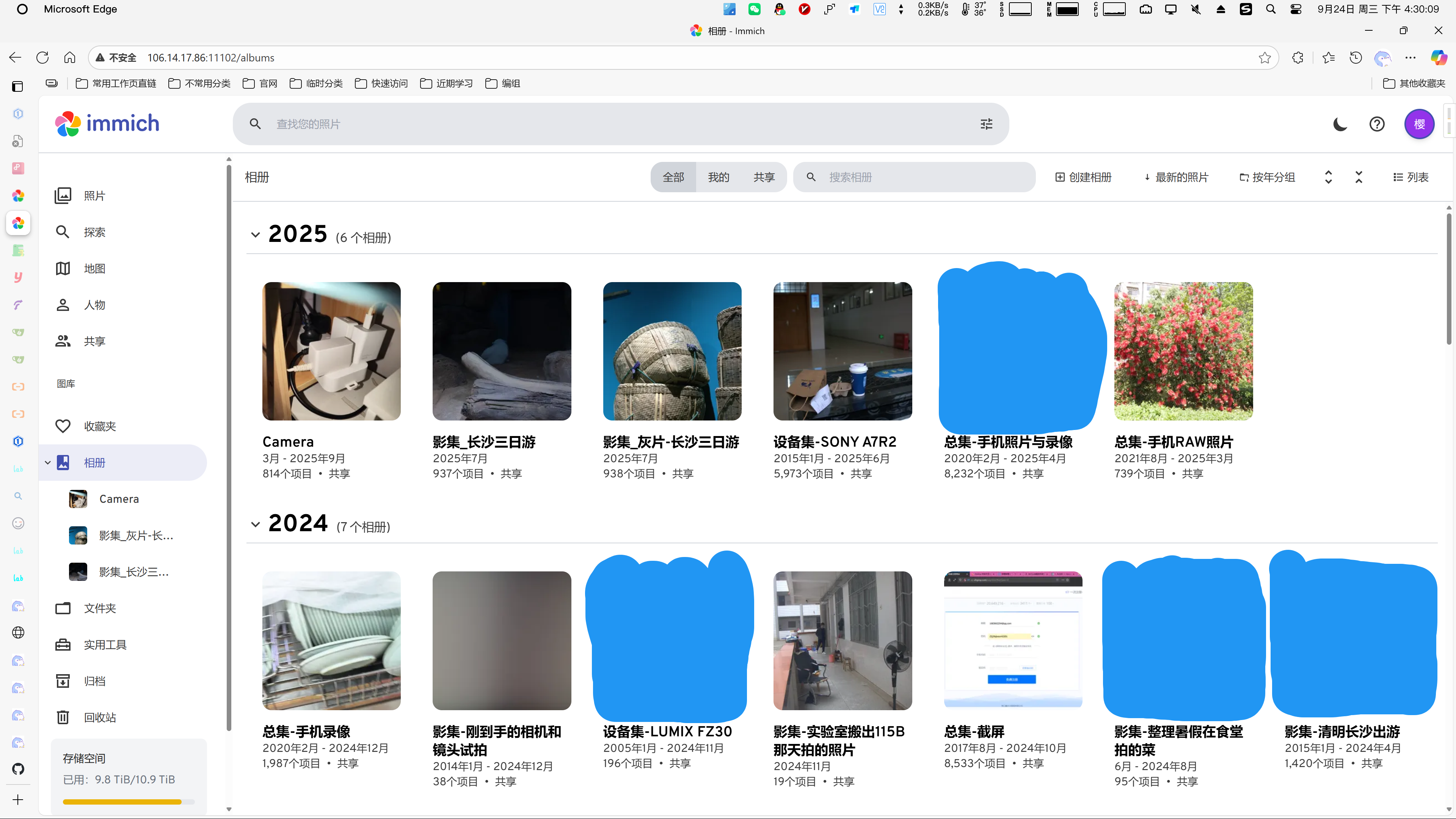Open the Map page in sidebar
The height and width of the screenshot is (819, 1456).
(x=94, y=268)
